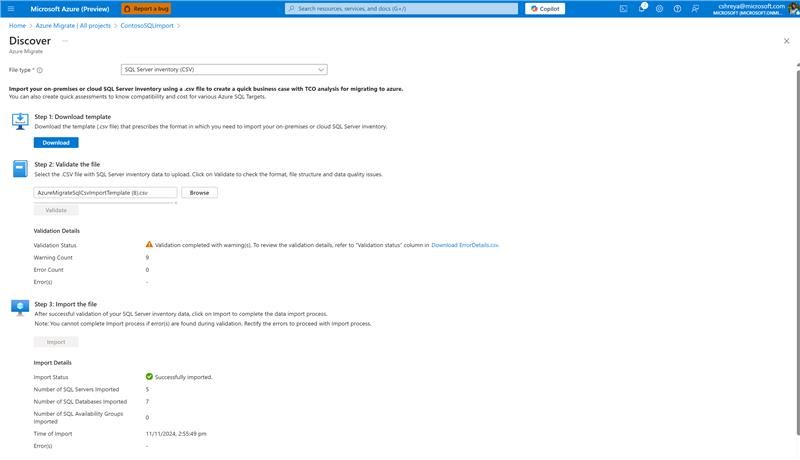This screenshot has height=460, width=800.
Task: Click the Time of Import value
Action: [x=176, y=434]
